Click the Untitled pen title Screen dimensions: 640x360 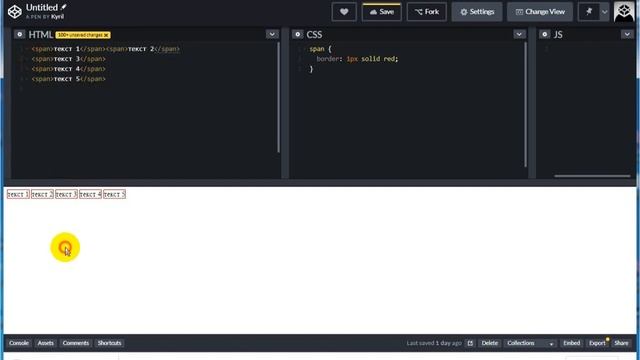tap(42, 7)
